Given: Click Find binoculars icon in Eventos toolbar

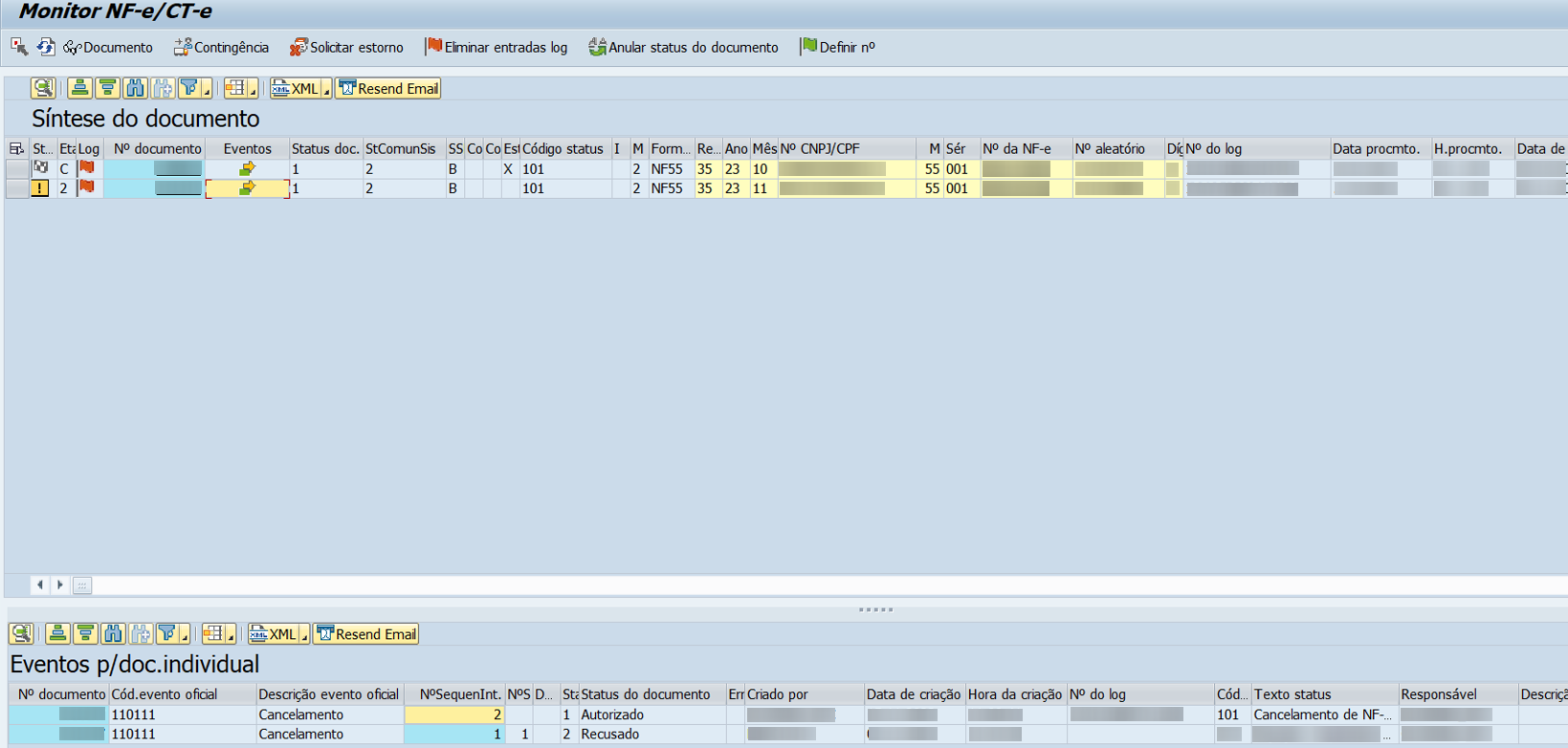Looking at the screenshot, I should [x=113, y=633].
